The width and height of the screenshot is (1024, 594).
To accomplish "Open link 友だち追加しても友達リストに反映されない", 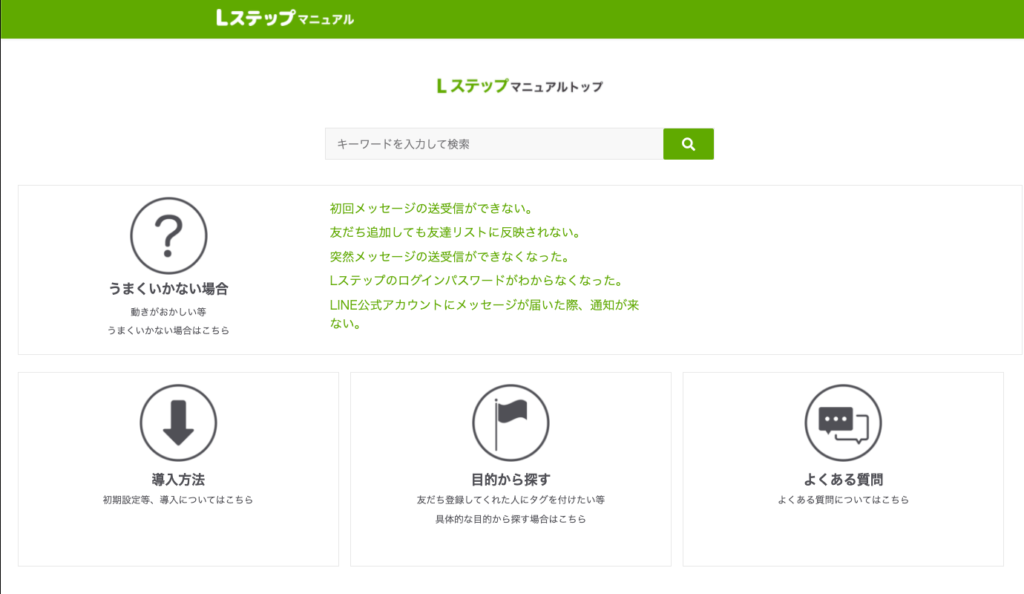I will click(455, 232).
